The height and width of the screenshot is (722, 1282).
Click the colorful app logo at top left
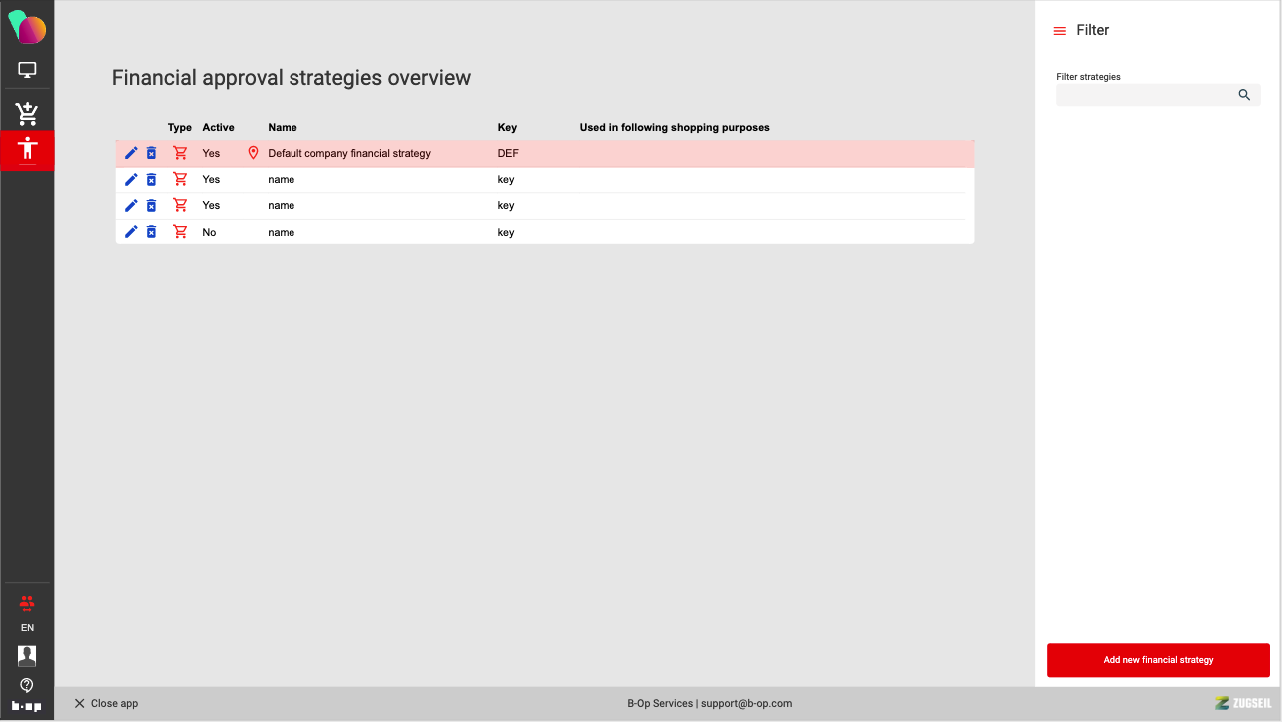(x=27, y=28)
